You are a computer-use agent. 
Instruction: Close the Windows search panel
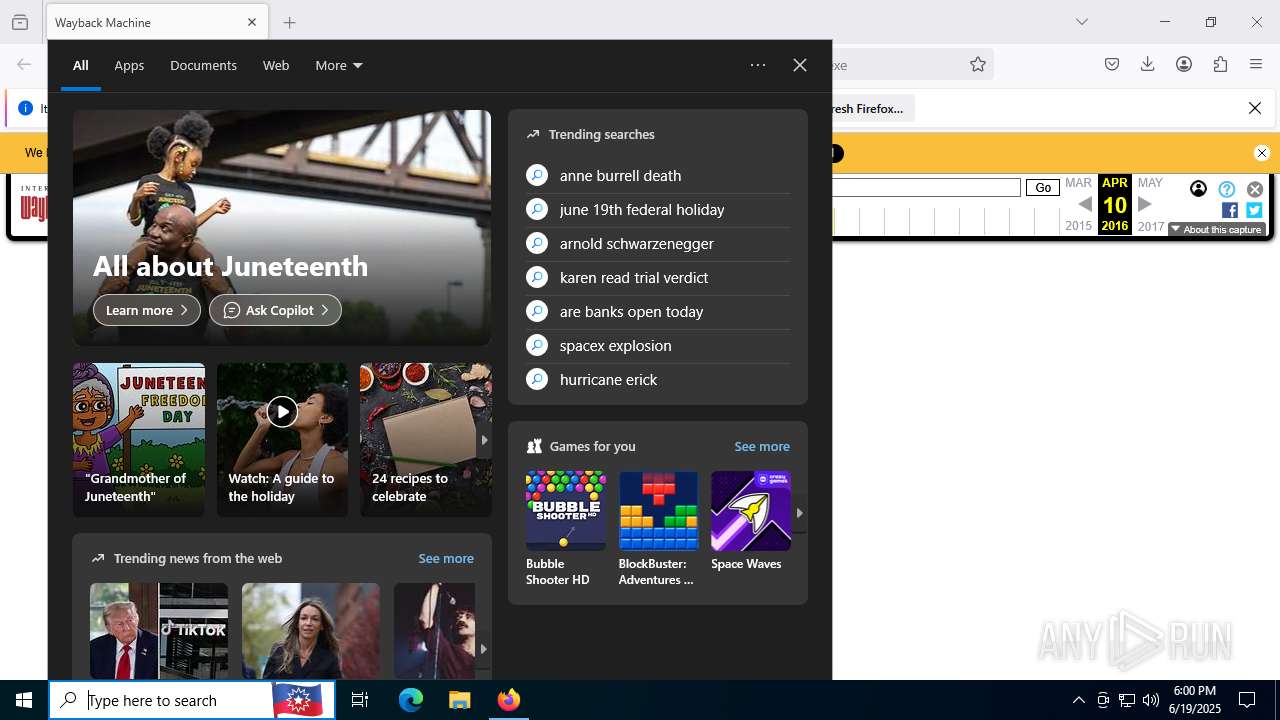click(x=800, y=65)
